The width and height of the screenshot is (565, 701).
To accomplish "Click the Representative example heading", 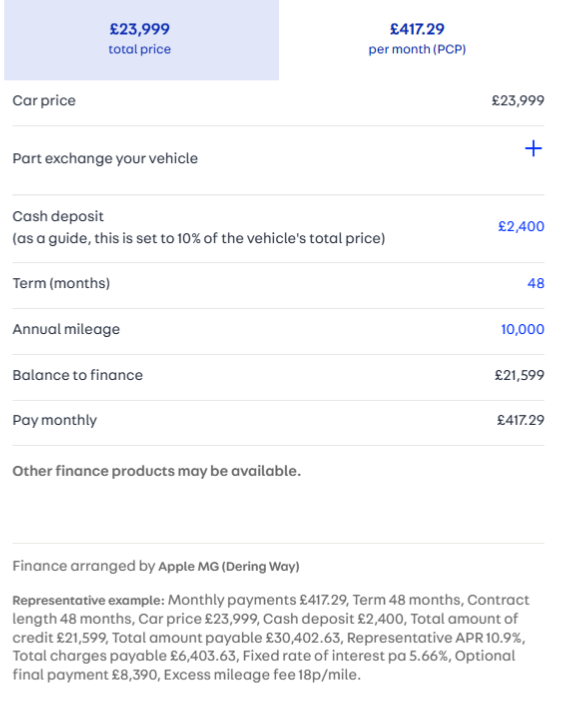I will 89,600.
